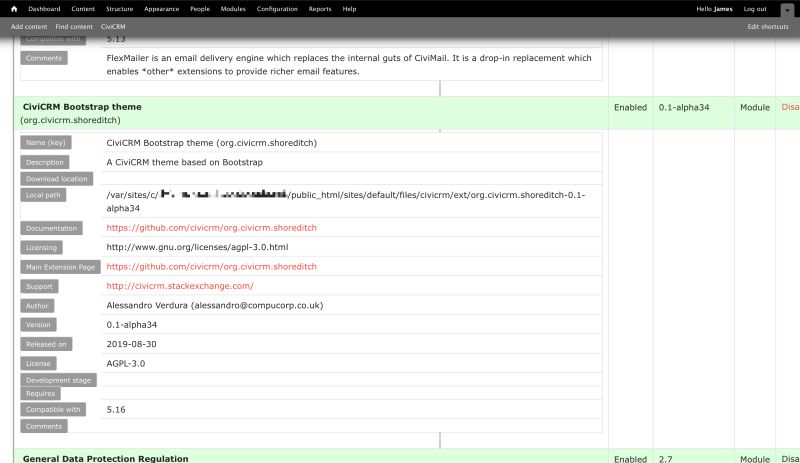Viewport: 800px width, 463px height.
Task: Open the Reports menu
Action: pos(320,9)
